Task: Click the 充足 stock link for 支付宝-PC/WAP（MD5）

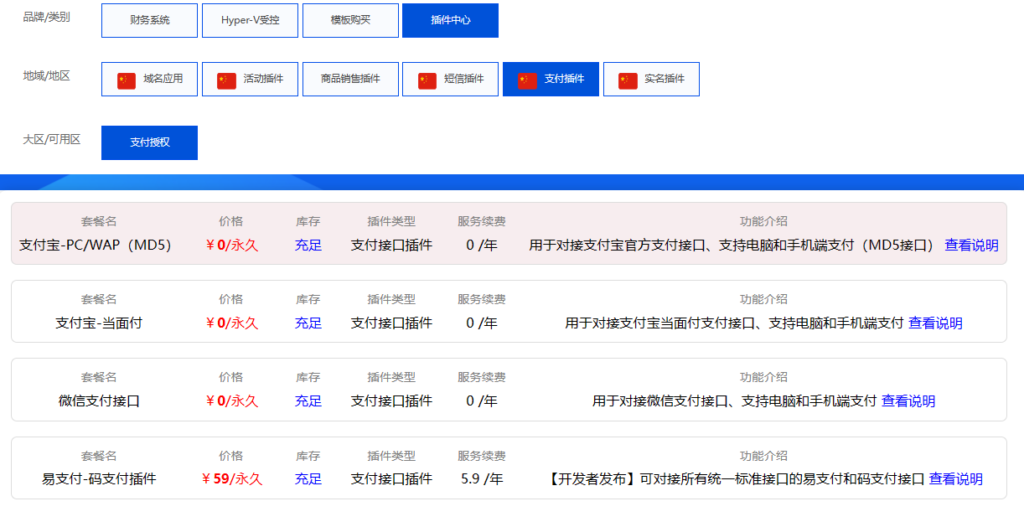Action: point(308,245)
